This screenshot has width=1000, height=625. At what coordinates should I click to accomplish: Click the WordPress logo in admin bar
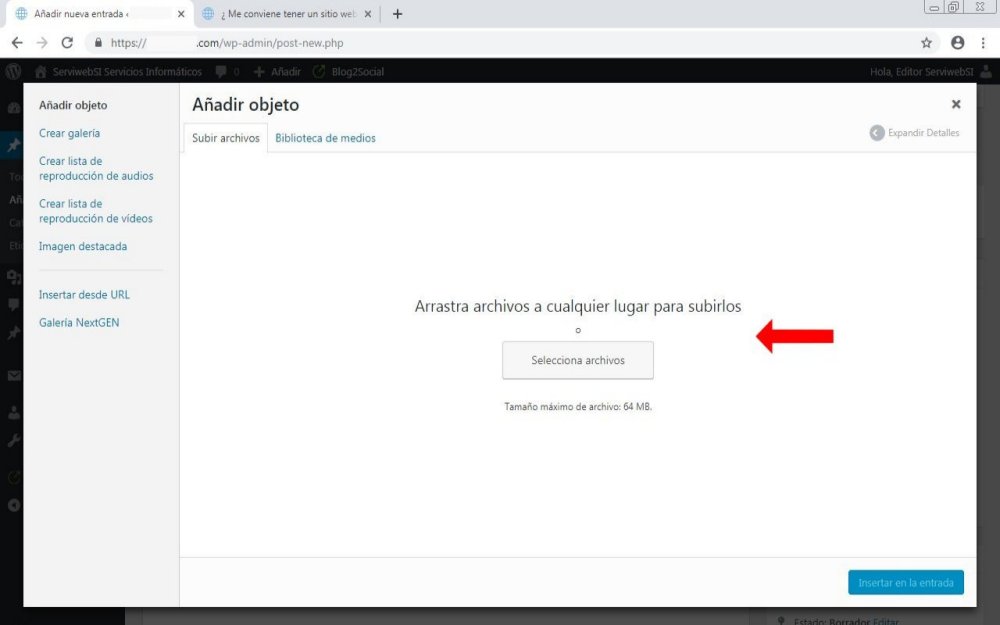point(14,72)
